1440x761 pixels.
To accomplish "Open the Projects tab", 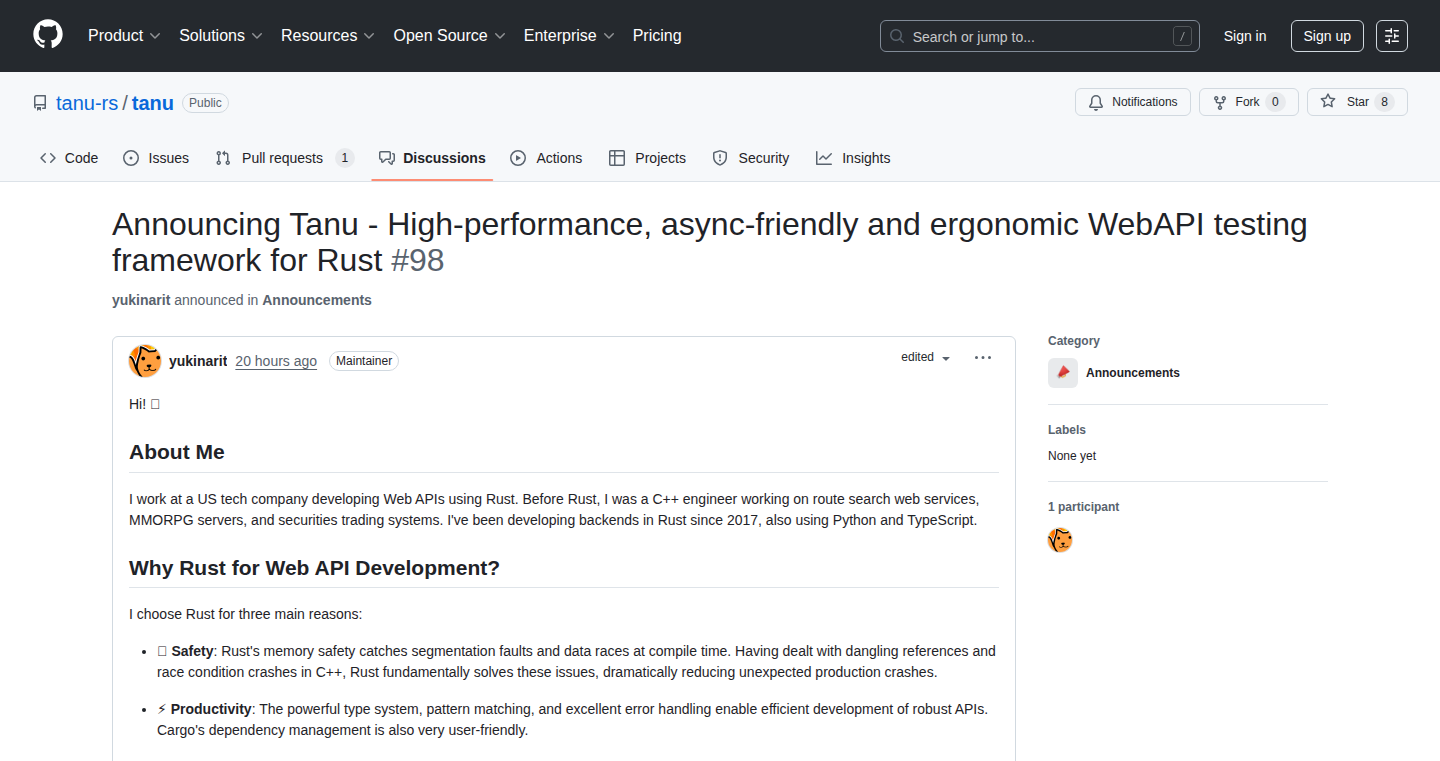I will click(x=647, y=158).
